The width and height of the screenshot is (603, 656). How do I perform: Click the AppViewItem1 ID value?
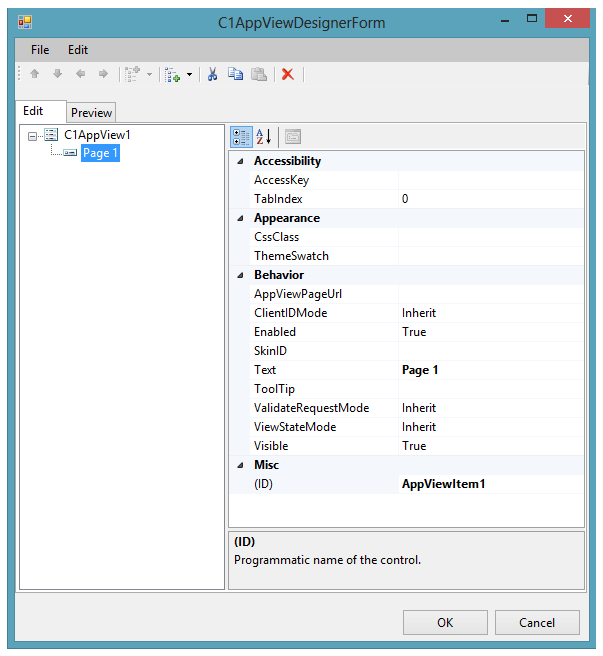491,484
